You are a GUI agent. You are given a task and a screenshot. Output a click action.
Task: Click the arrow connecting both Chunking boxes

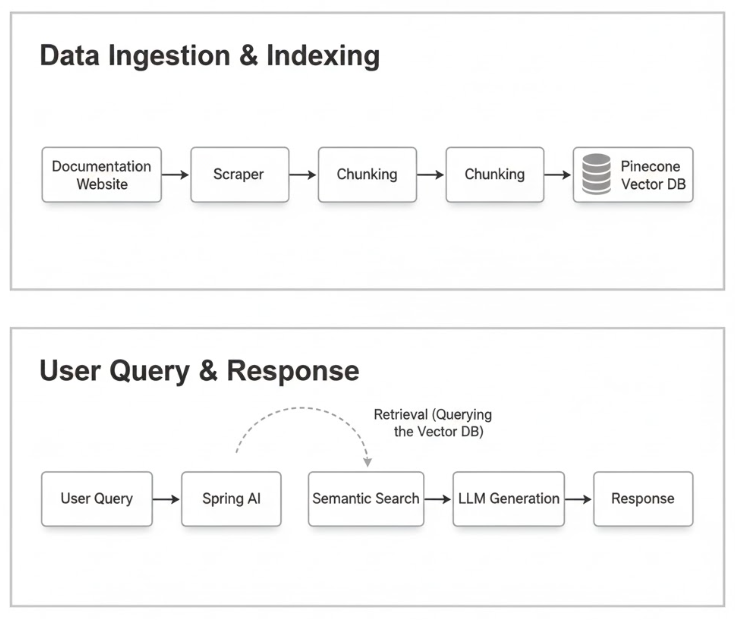point(431,175)
